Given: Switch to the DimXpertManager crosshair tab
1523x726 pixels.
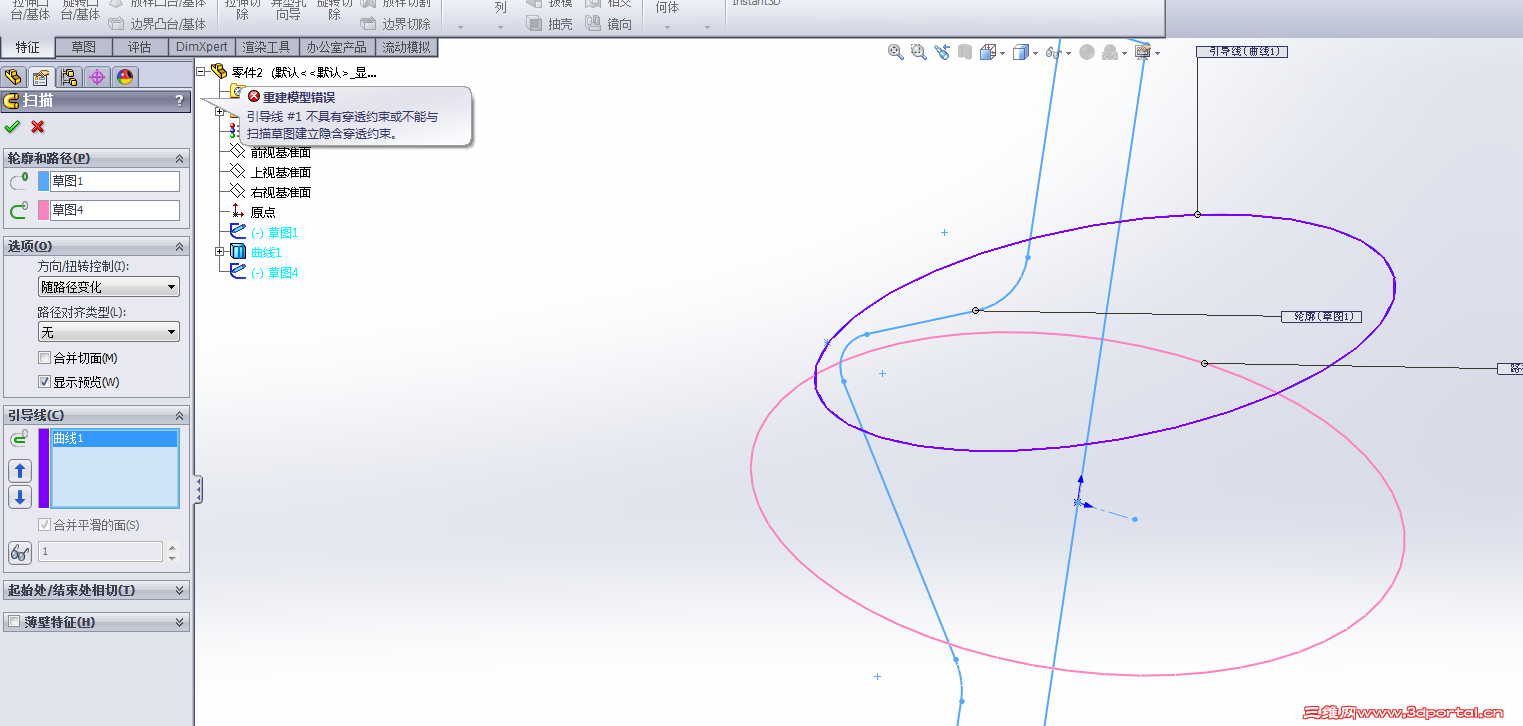Looking at the screenshot, I should [97, 77].
